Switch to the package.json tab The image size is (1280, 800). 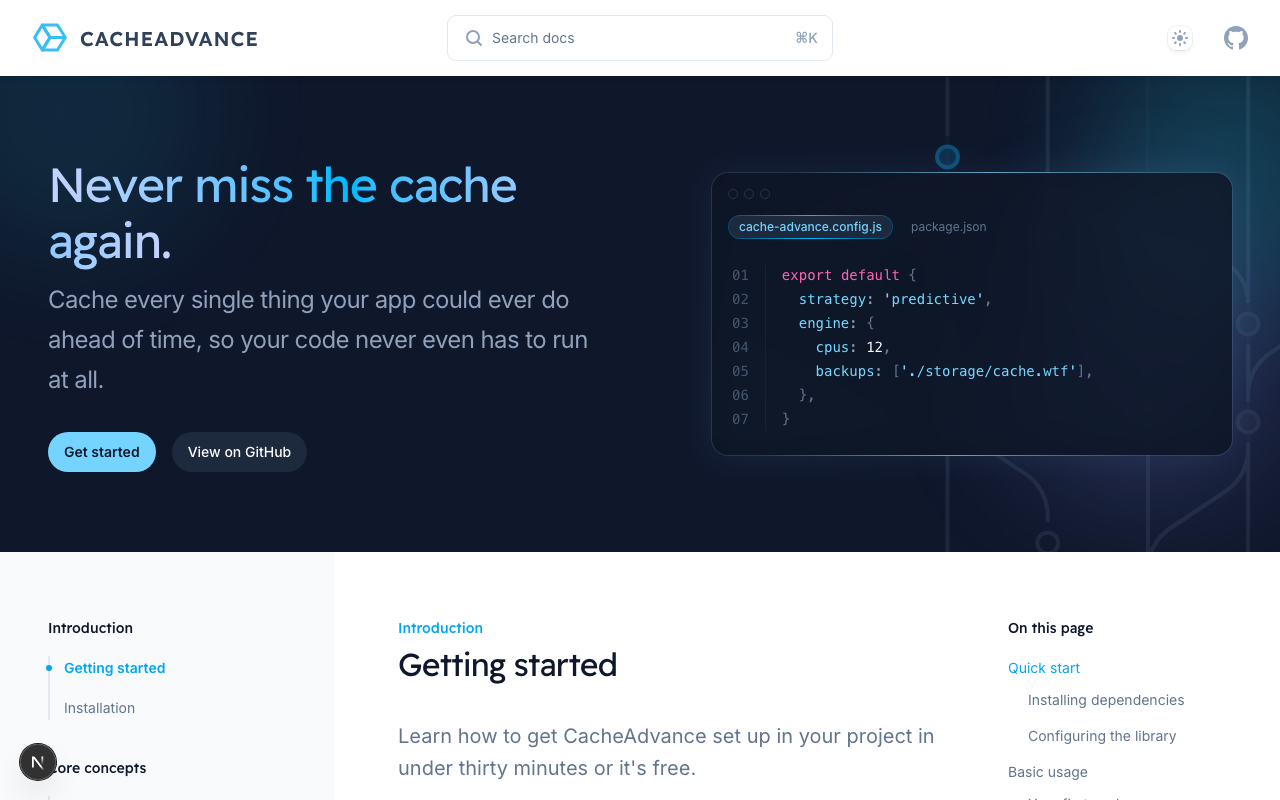tap(948, 227)
